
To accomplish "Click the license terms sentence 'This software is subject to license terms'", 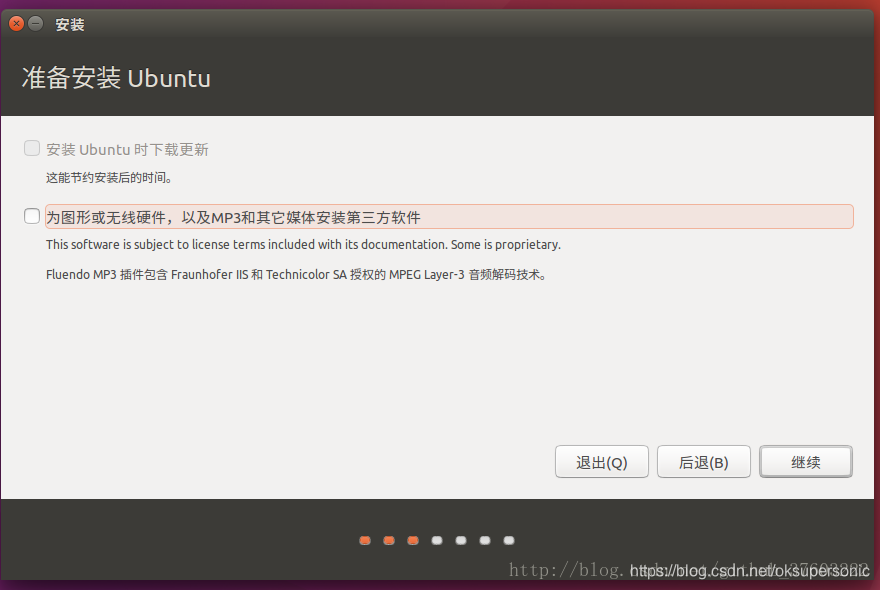I will pyautogui.click(x=303, y=245).
